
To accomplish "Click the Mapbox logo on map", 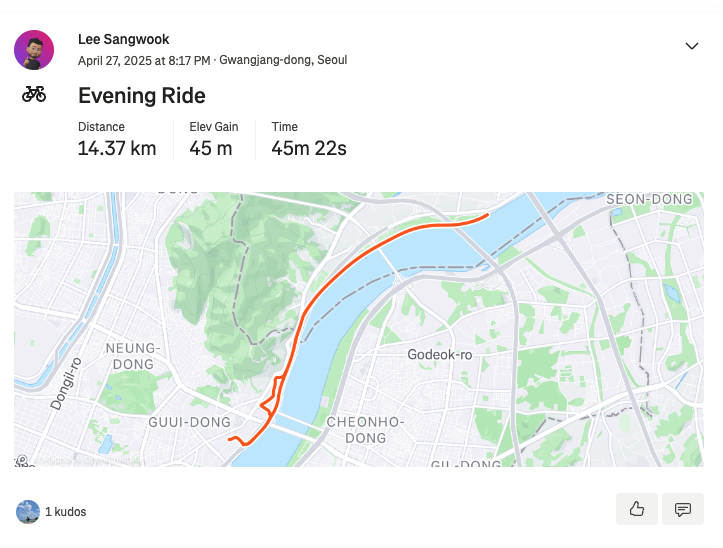I will pos(21,460).
